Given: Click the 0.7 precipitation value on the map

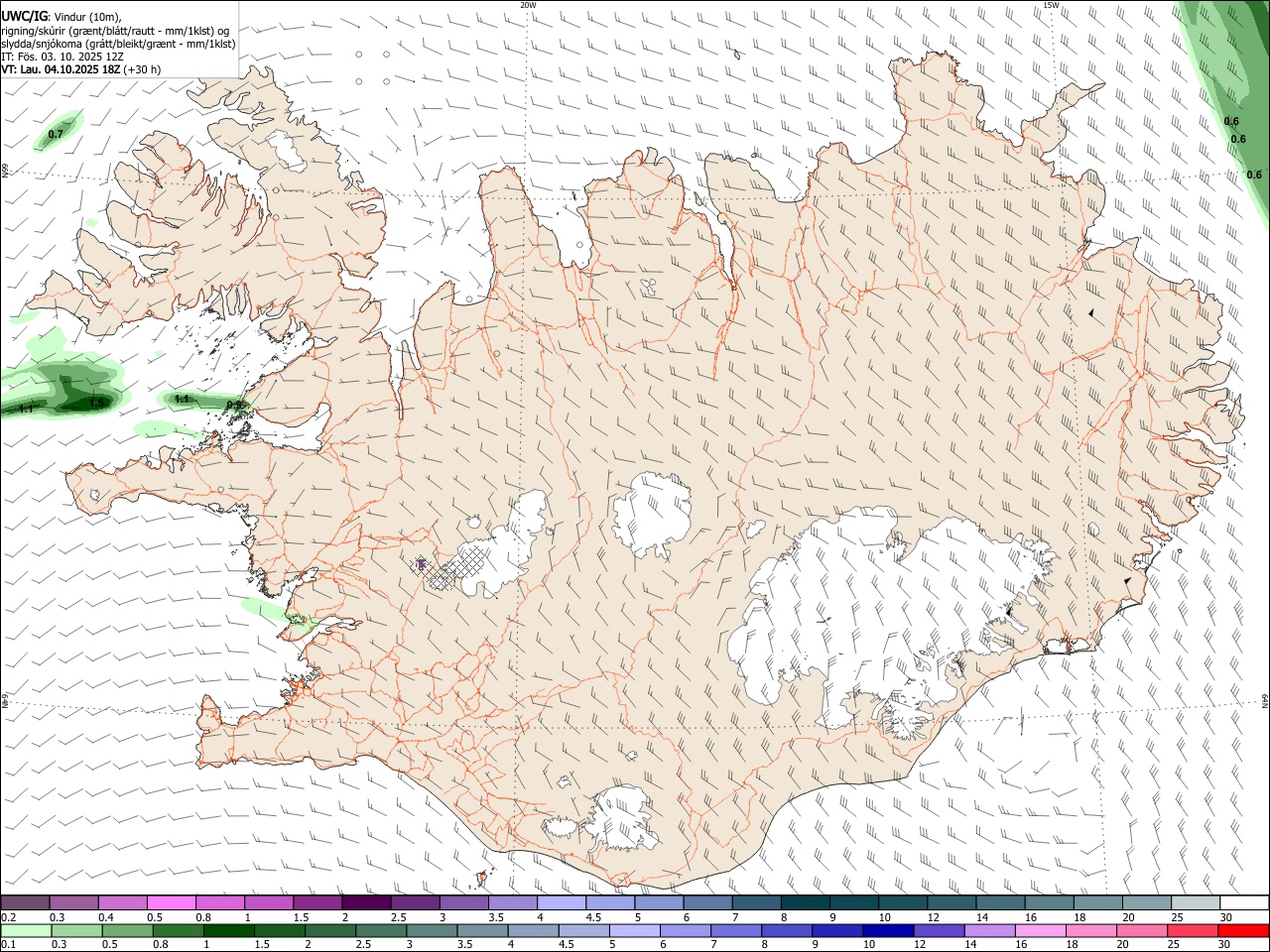Looking at the screenshot, I should pyautogui.click(x=56, y=134).
